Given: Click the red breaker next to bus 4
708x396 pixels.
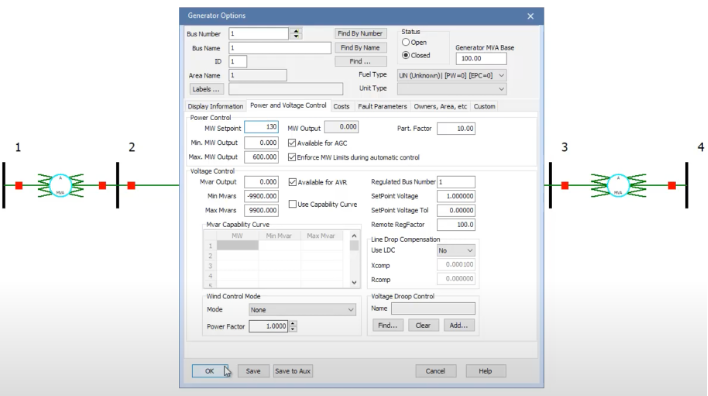Looking at the screenshot, I should coord(672,185).
